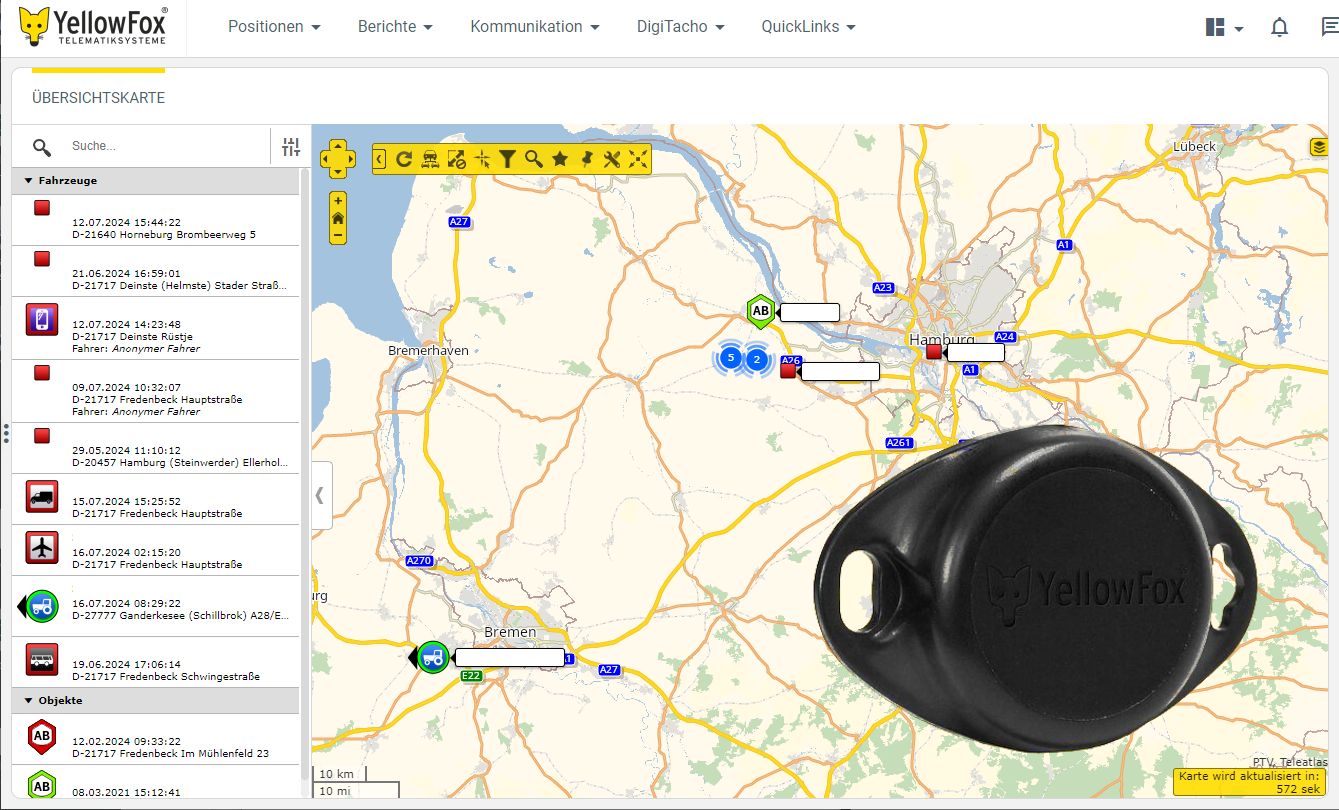Click the red vehicle marker near A26
Viewport: 1339px width, 810px height.
(788, 370)
